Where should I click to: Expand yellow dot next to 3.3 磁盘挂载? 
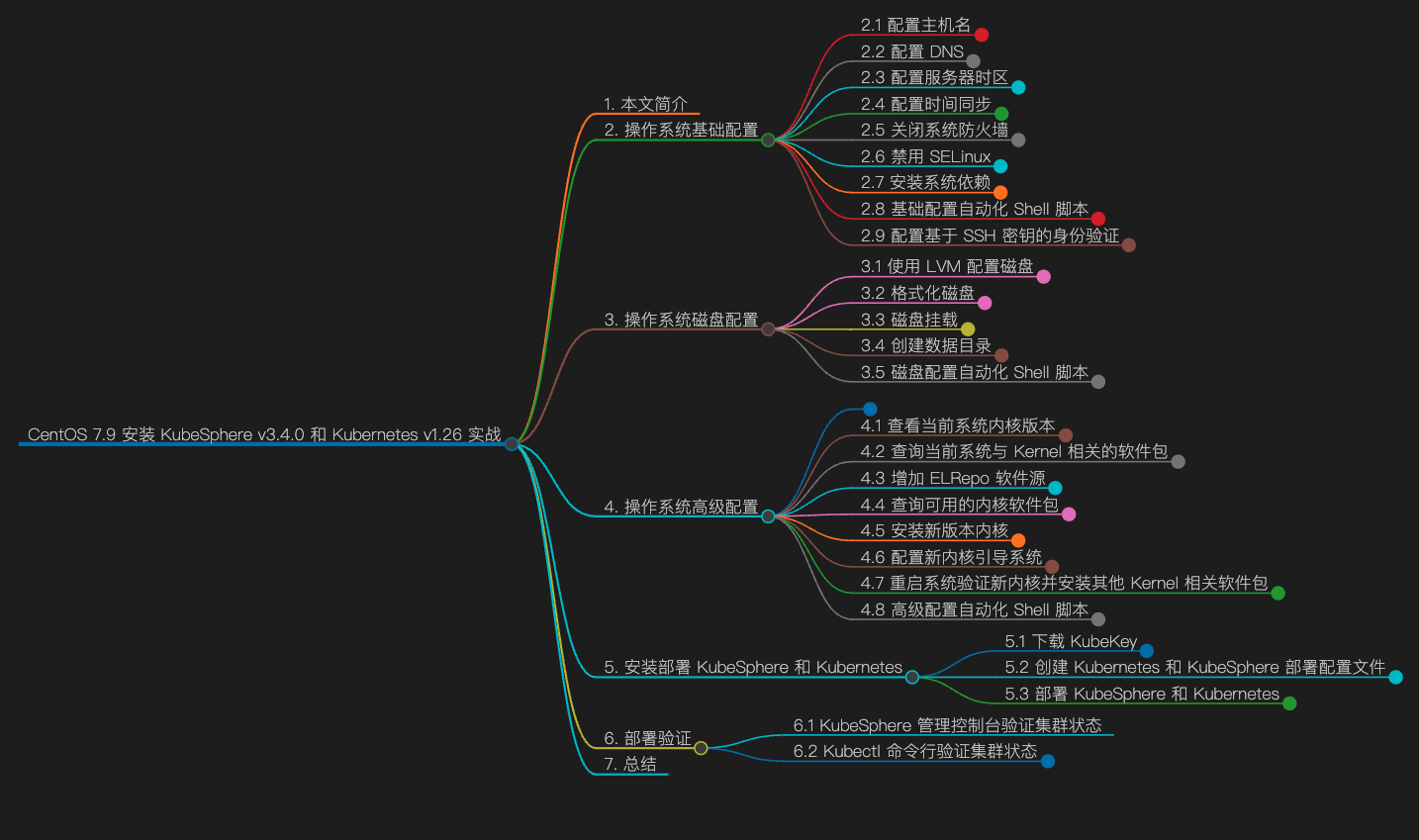968,329
